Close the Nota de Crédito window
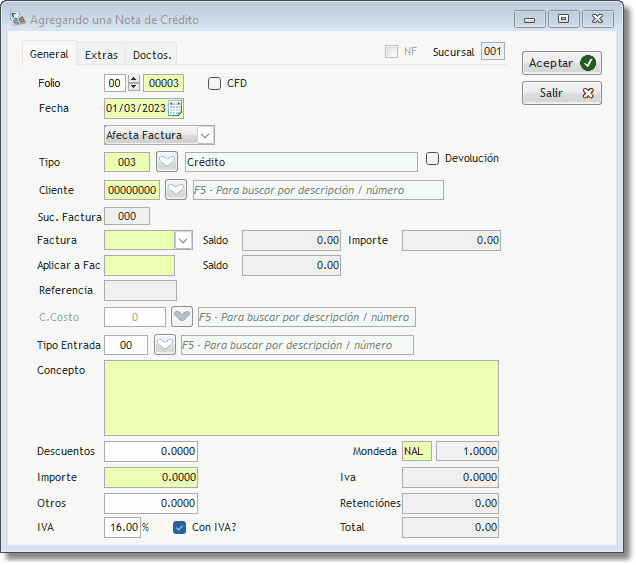The height and width of the screenshot is (565, 636). point(597,19)
